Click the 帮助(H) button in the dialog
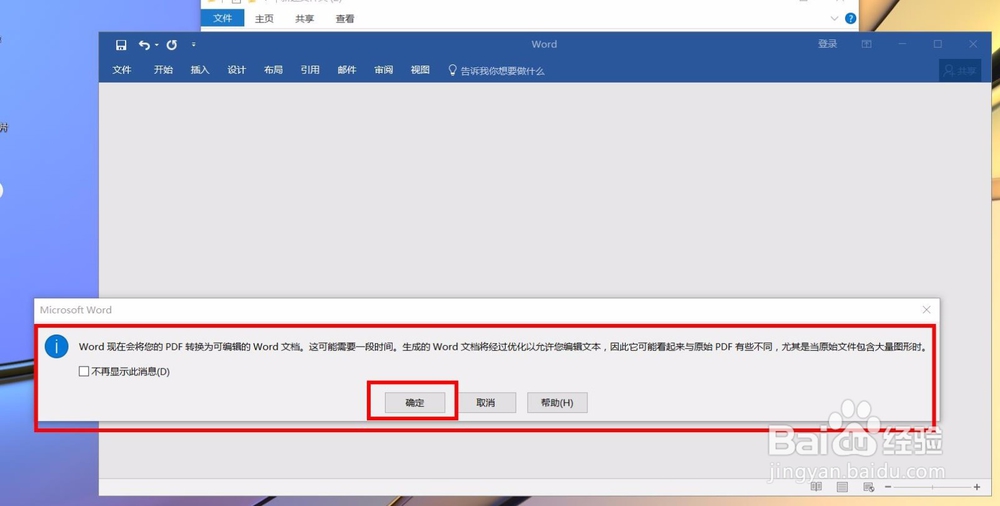 557,403
